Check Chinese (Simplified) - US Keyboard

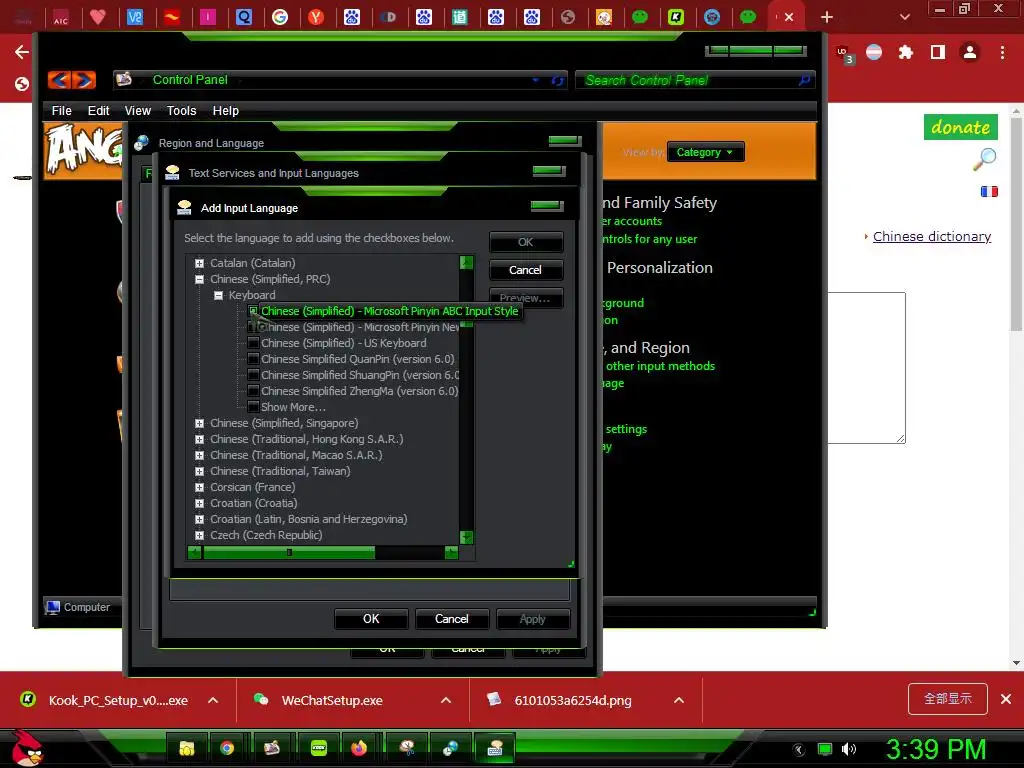point(253,343)
